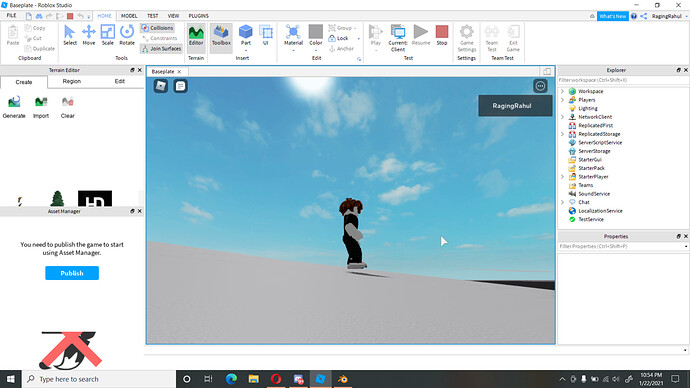Screen dimensions: 690x388
Task: Select Lighting in Explorer
Action: pyautogui.click(x=587, y=108)
